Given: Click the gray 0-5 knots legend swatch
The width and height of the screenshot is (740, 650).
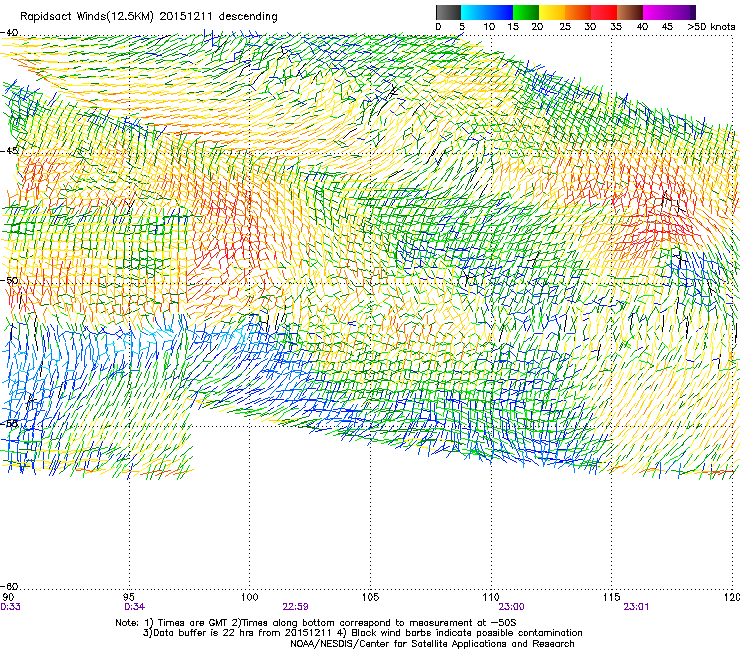Looking at the screenshot, I should coord(449,12).
